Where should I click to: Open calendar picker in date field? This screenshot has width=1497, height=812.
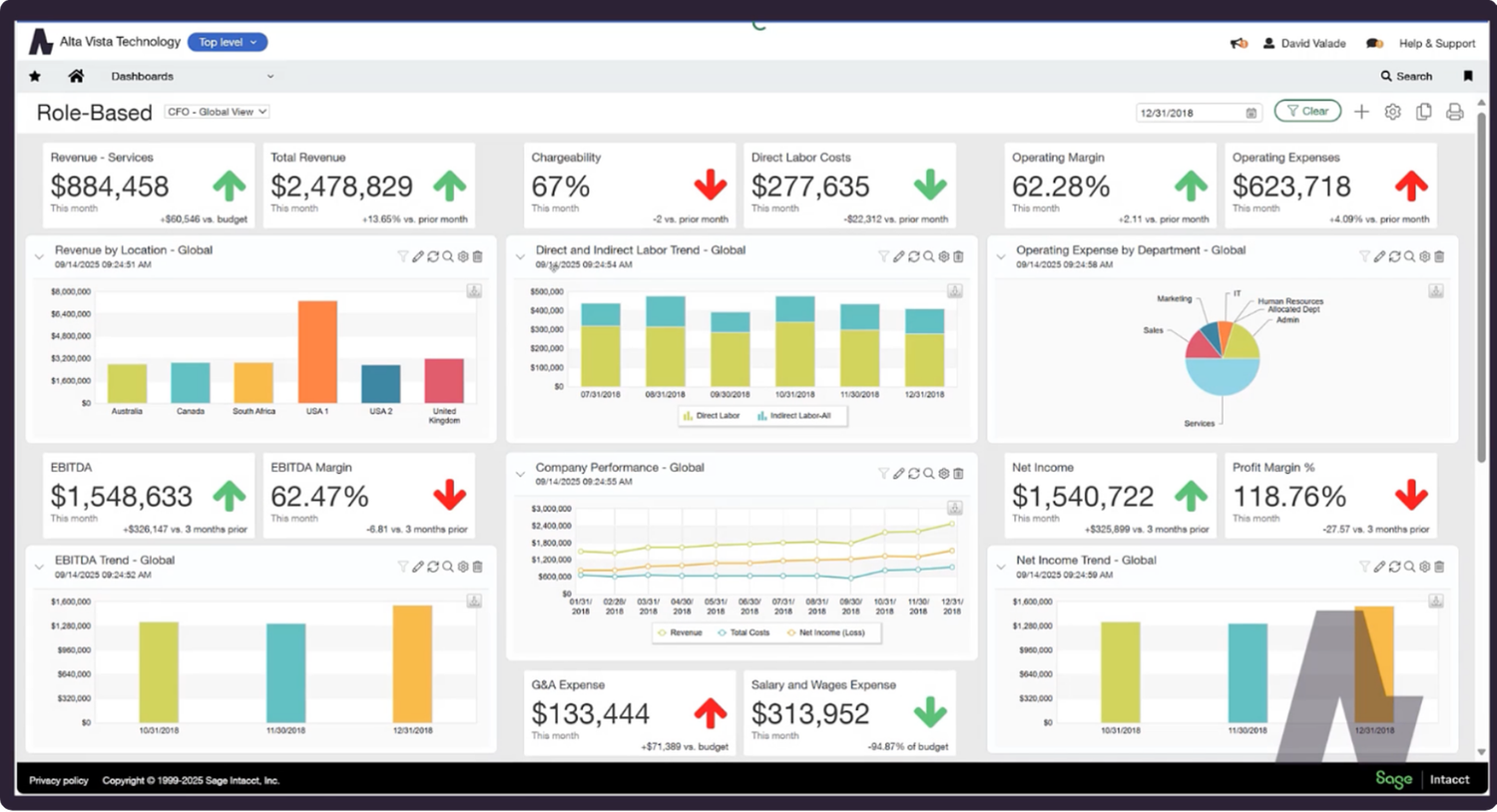tap(1251, 113)
